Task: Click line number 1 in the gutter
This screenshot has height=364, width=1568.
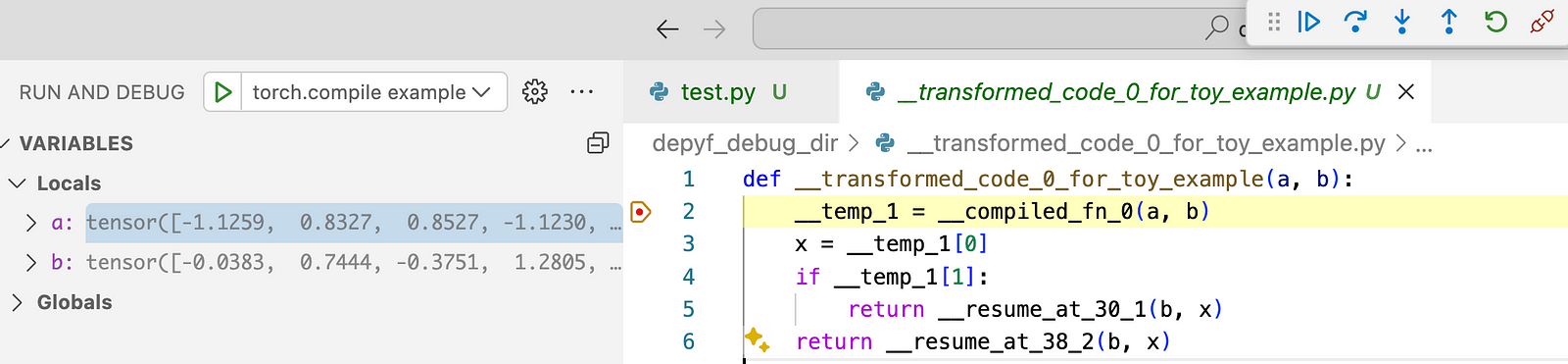Action: 689,179
